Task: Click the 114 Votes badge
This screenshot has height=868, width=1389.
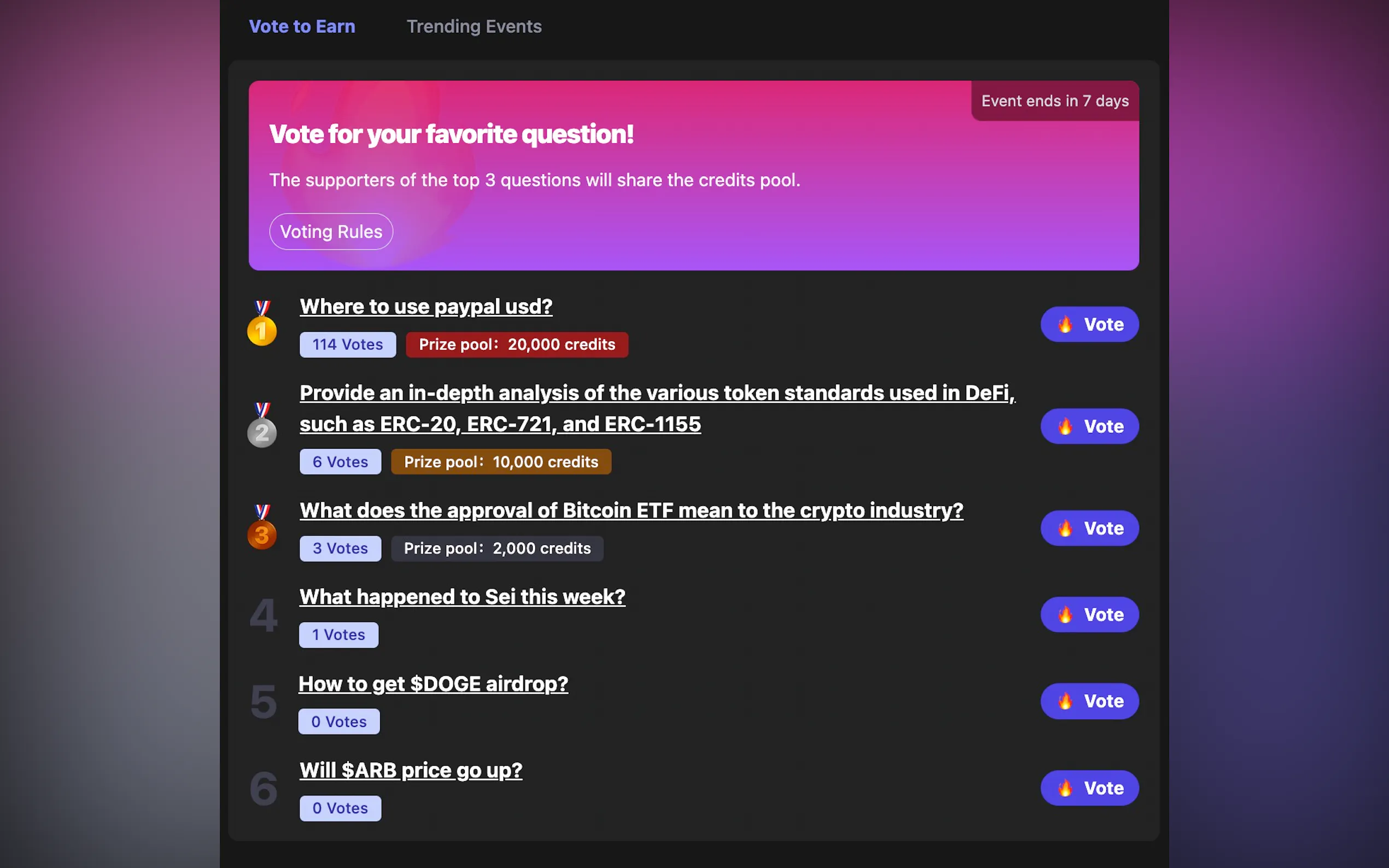Action: pos(347,344)
